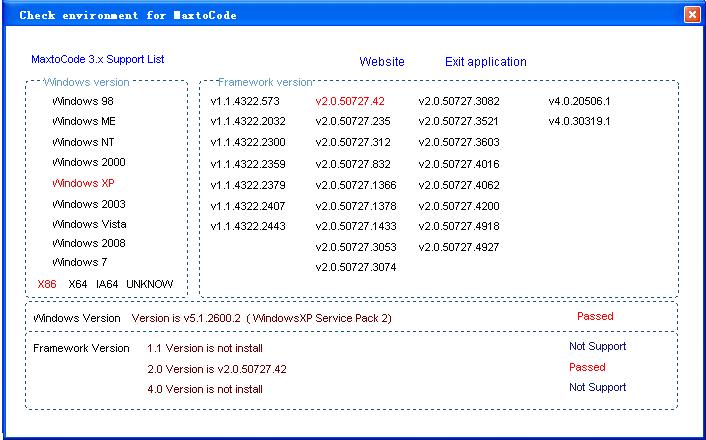The image size is (706, 440).
Task: Click framework version v2.0.50727.3521
Action: (458, 122)
